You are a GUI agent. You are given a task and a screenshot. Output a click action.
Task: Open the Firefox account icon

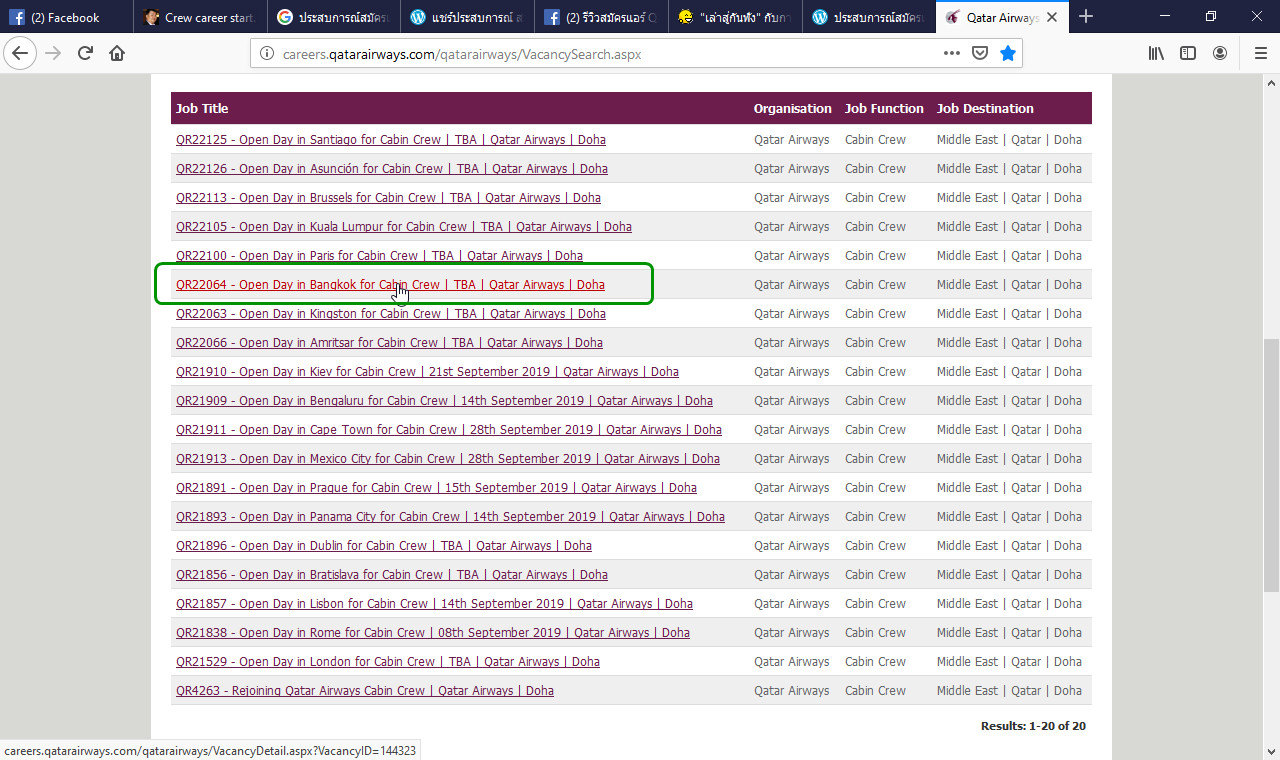pyautogui.click(x=1220, y=54)
